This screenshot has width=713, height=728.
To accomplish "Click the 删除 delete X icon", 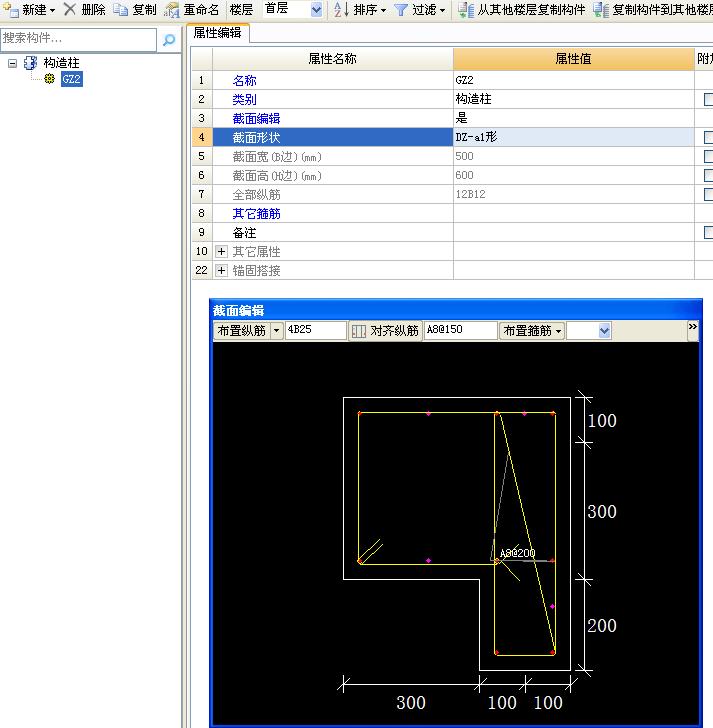I will [x=70, y=9].
